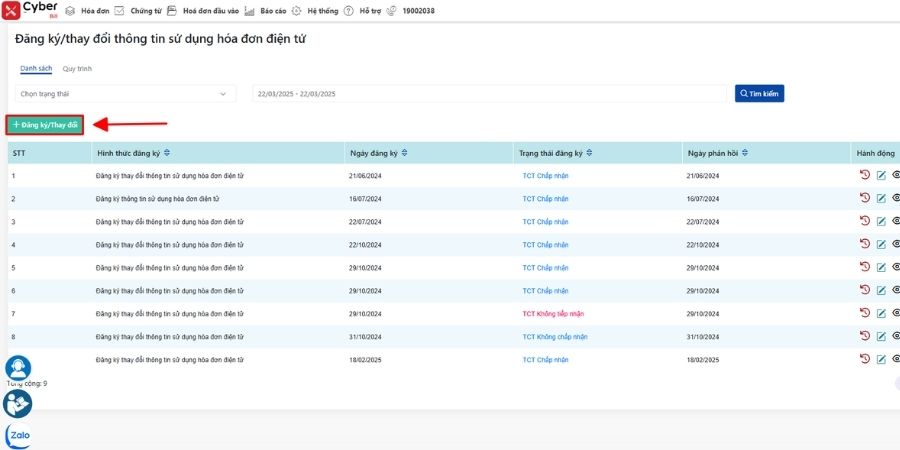This screenshot has height=450, width=900.
Task: Toggle the eye view icon in row 9
Action: click(x=896, y=358)
